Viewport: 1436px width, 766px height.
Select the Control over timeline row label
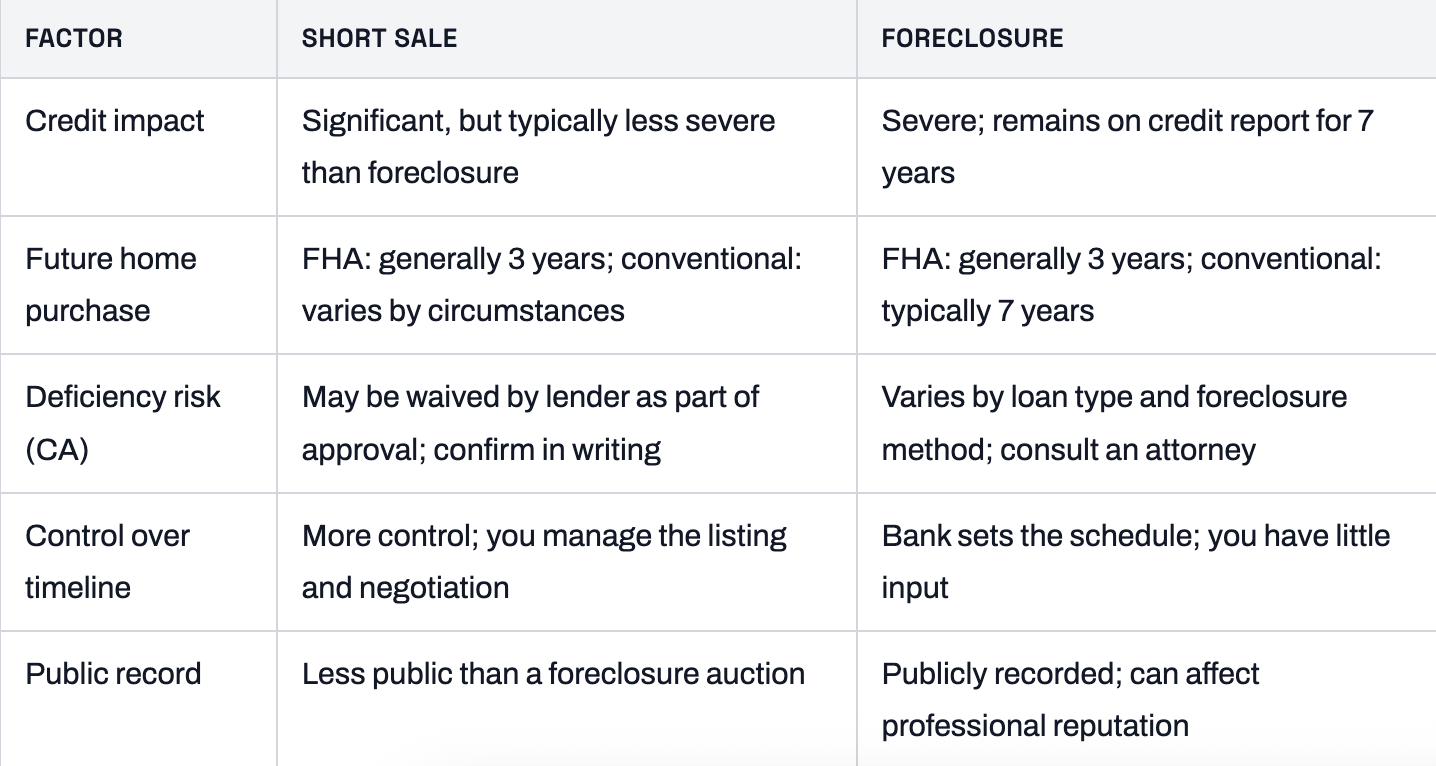[107, 561]
